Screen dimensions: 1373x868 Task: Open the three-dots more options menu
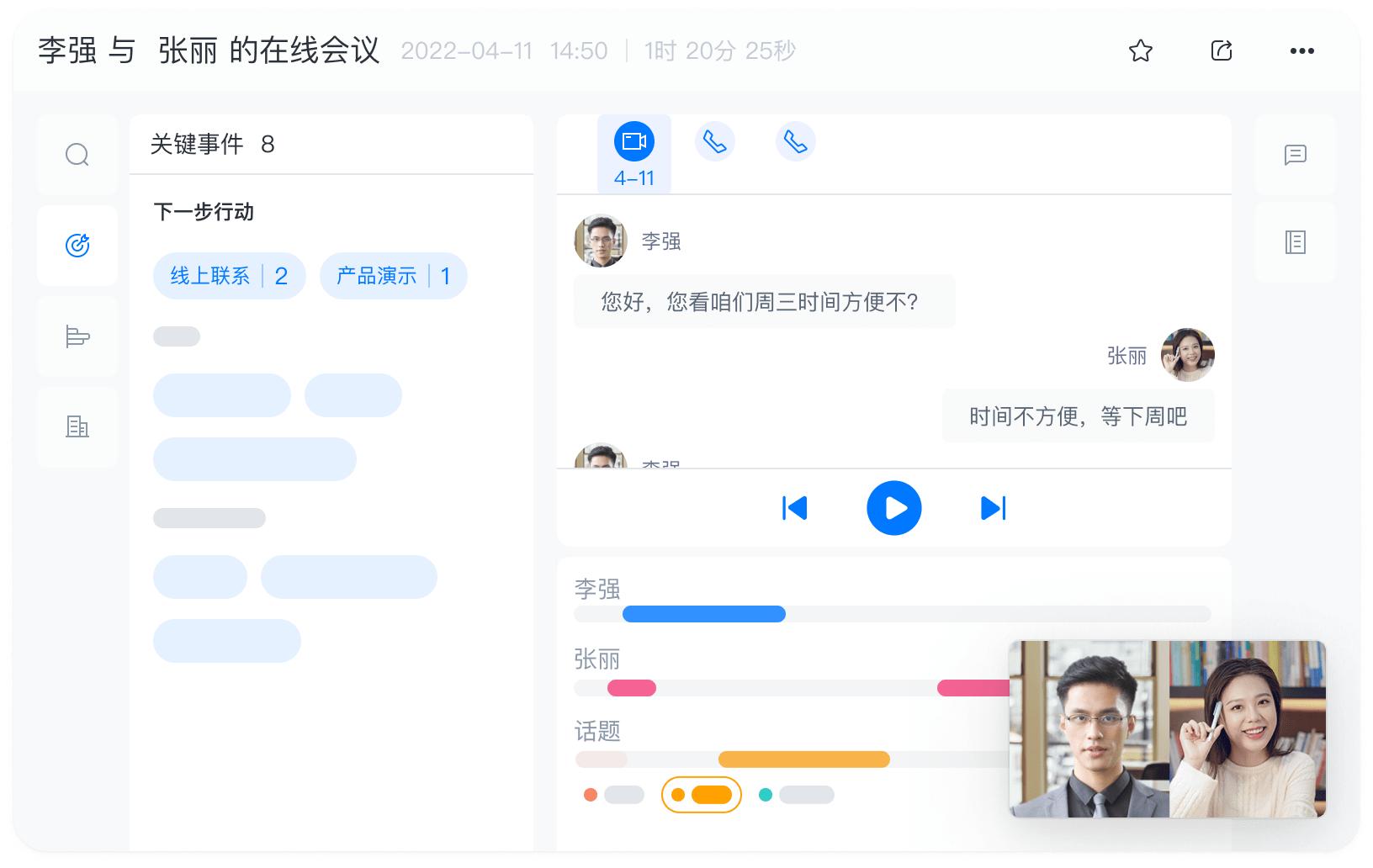coord(1301,51)
